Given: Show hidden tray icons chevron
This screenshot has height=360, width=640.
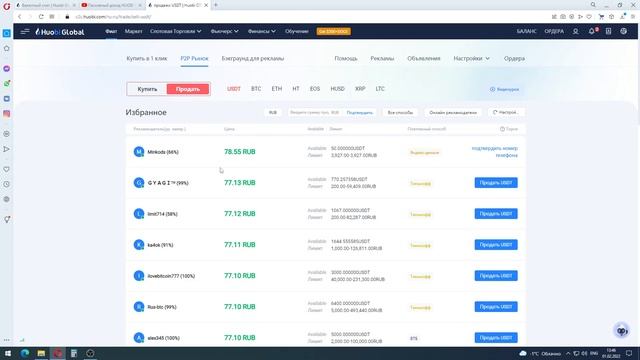Looking at the screenshot, I should [x=568, y=353].
